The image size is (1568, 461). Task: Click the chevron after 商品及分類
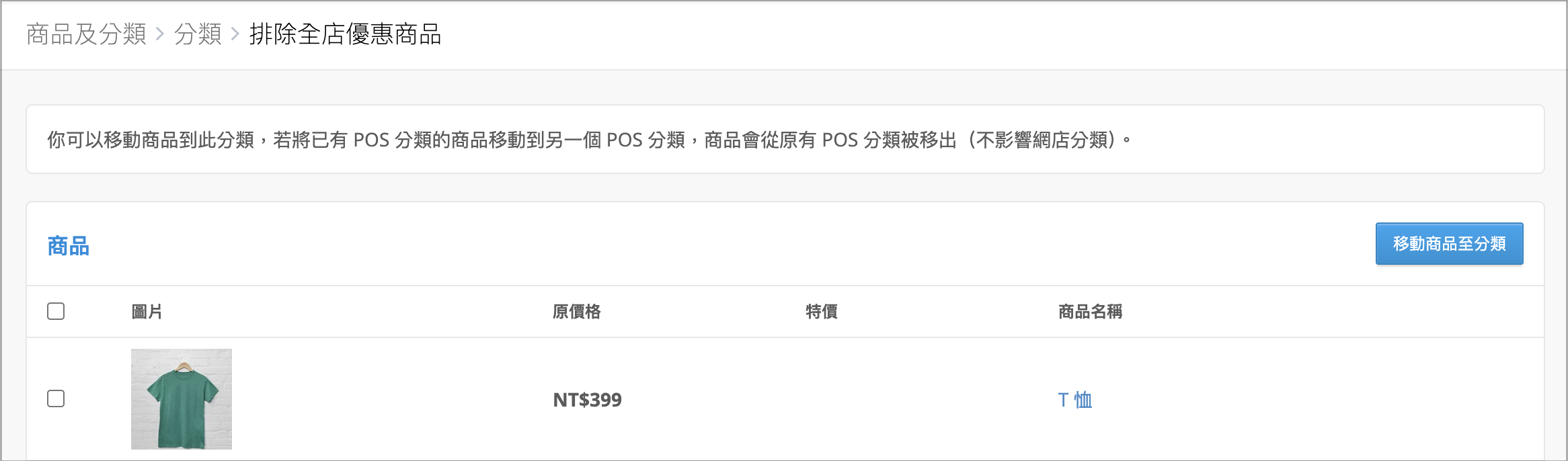[160, 34]
